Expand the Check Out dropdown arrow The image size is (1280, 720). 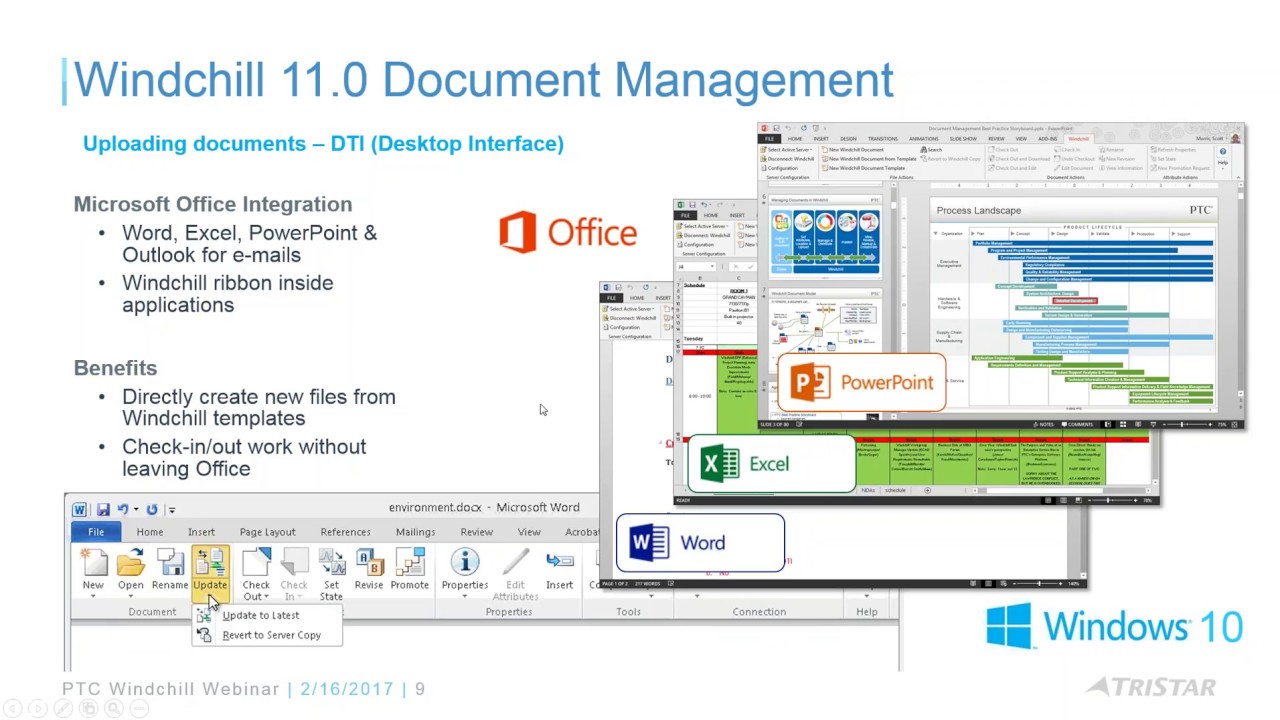point(265,597)
